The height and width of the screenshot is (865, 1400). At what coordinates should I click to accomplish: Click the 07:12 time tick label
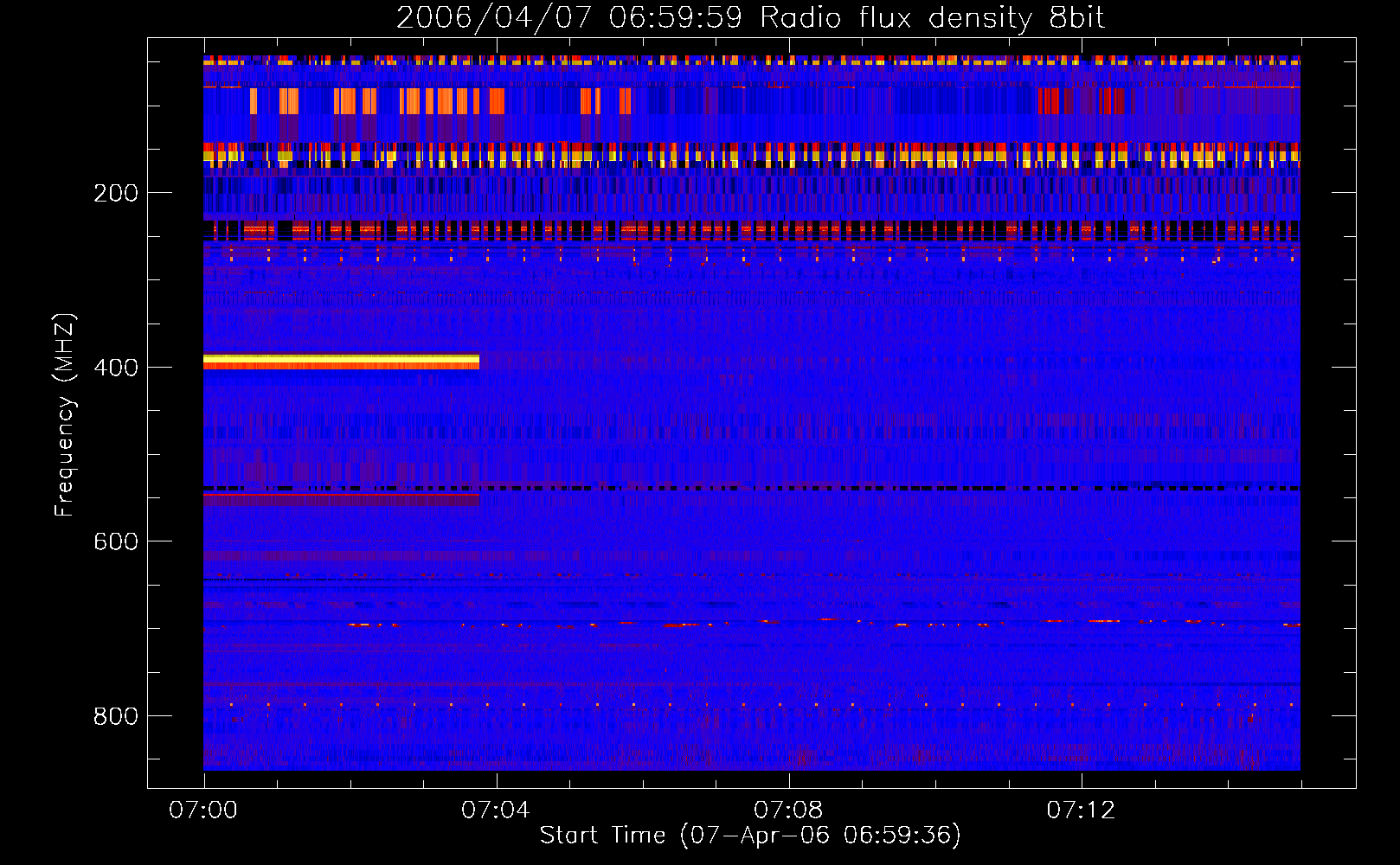coord(1081,811)
